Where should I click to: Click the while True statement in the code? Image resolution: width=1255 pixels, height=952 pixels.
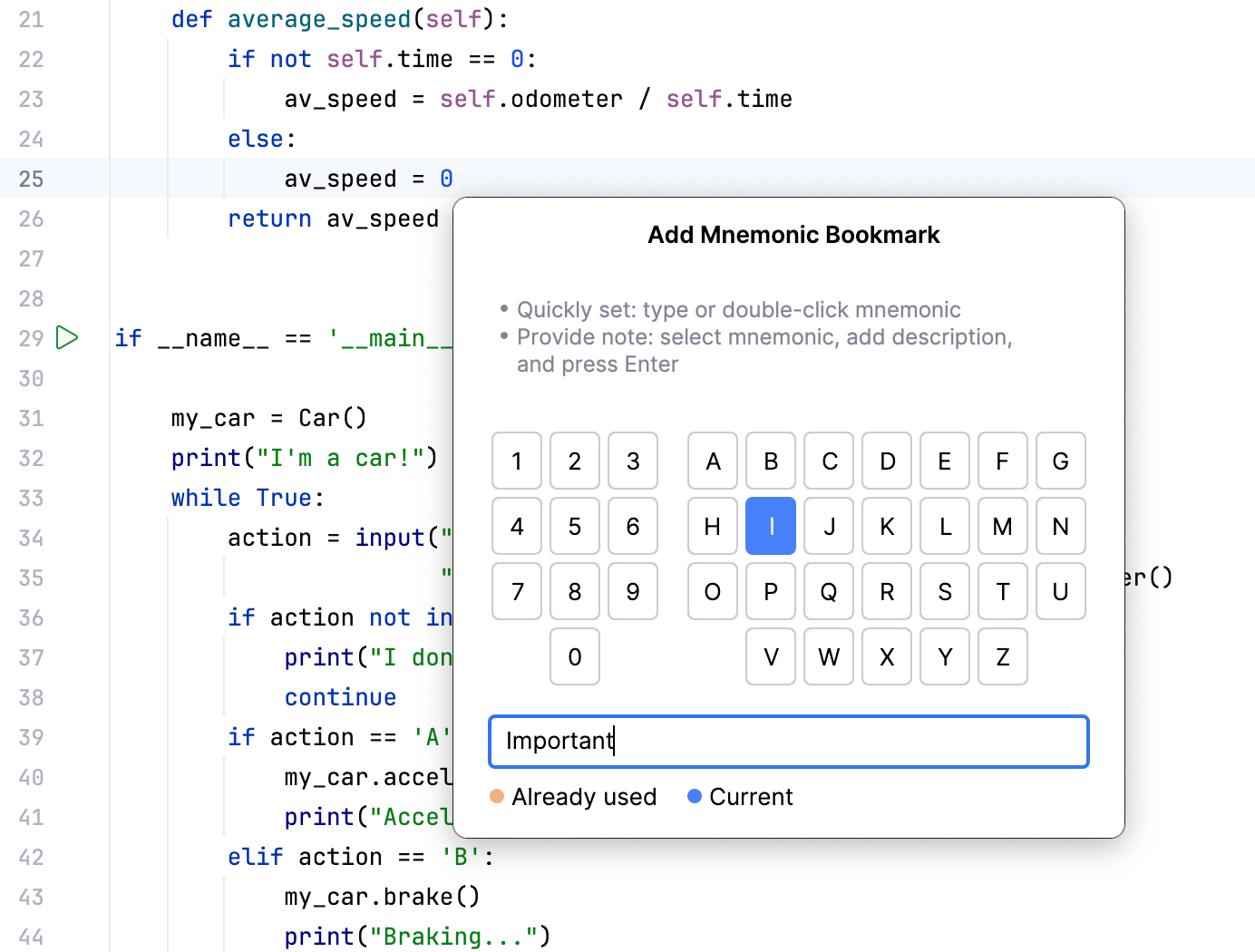[x=243, y=497]
